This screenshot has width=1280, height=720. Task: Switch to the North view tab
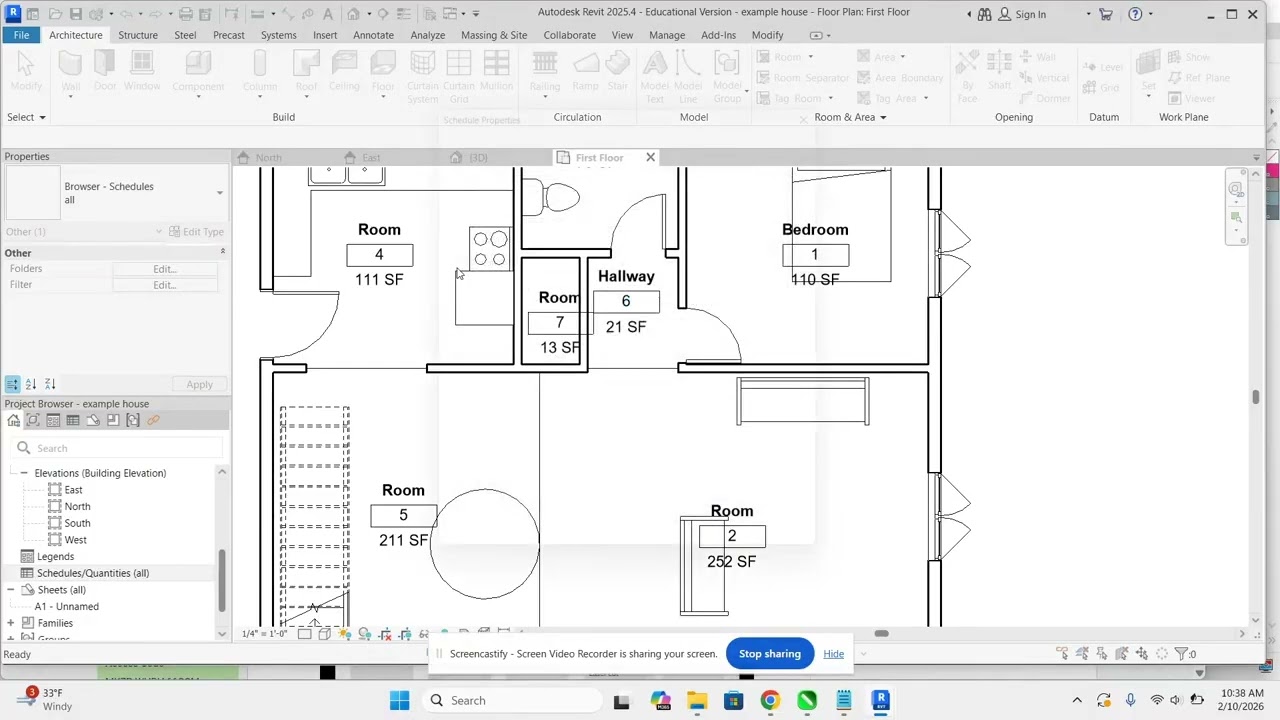click(268, 158)
